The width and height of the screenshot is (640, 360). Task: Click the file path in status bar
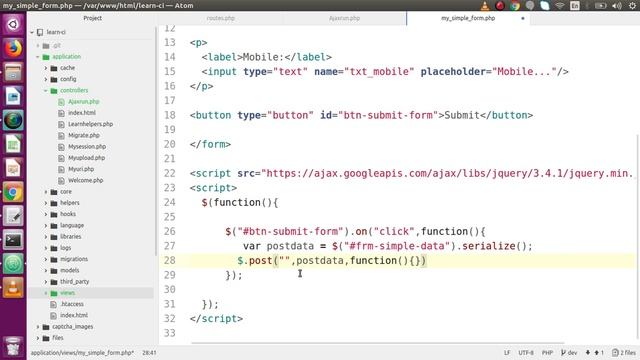click(x=82, y=353)
